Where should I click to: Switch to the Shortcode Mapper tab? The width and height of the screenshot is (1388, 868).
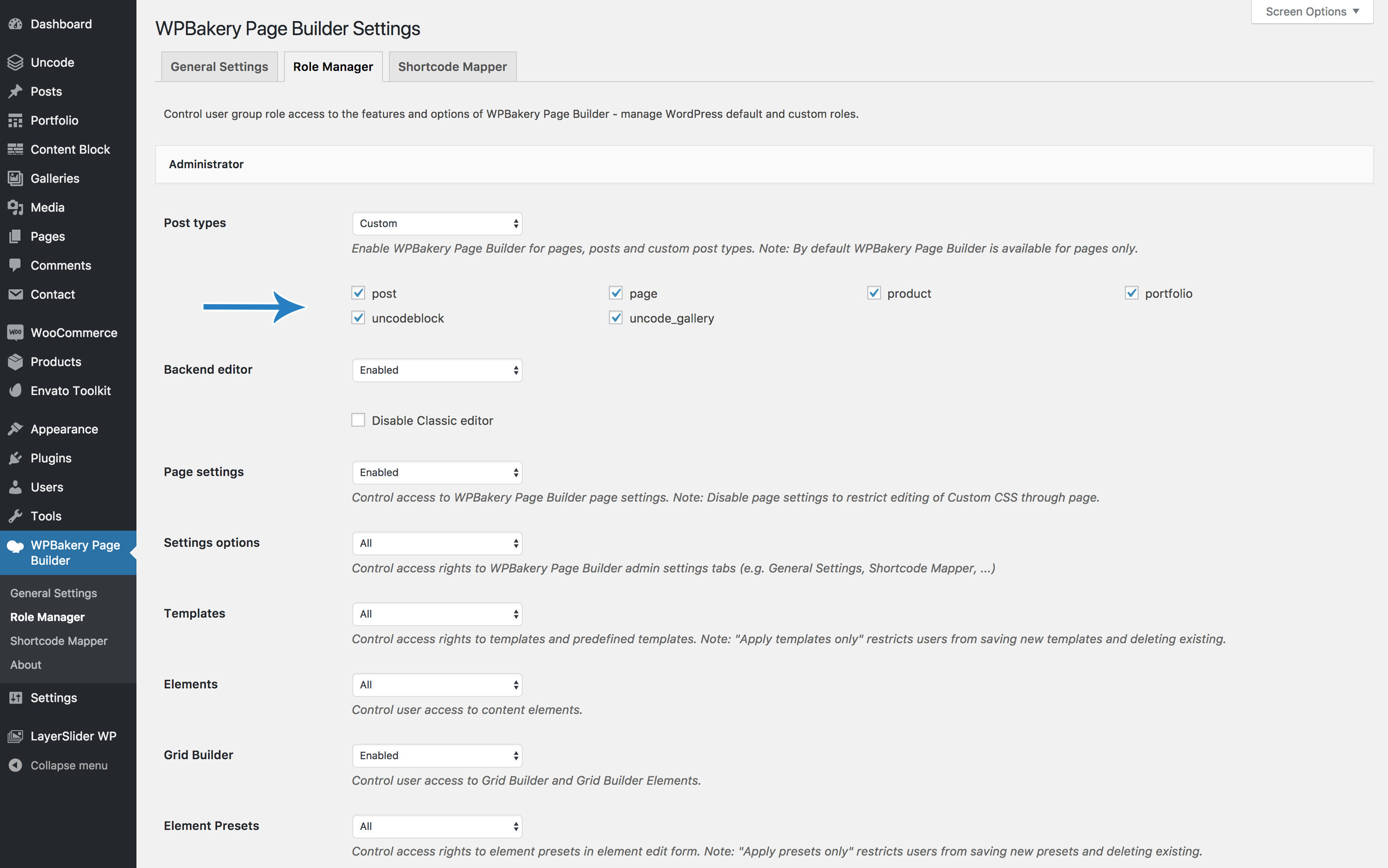453,67
